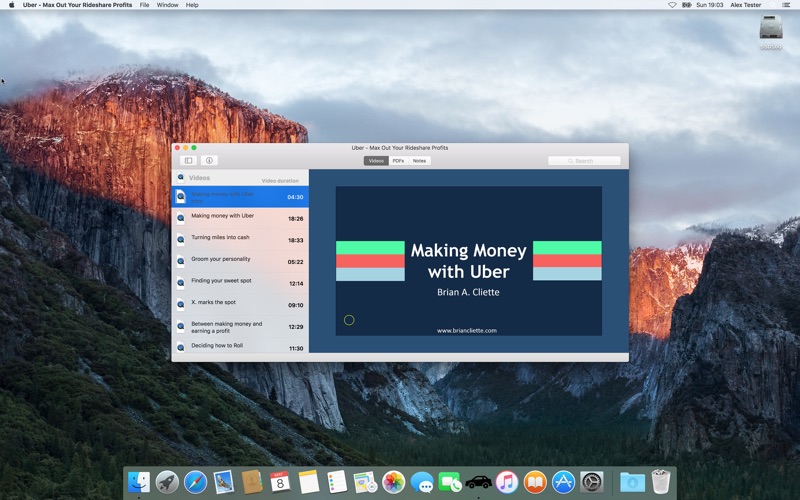The width and height of the screenshot is (800, 500).
Task: Select Deciding how to Roll video
Action: (x=240, y=347)
